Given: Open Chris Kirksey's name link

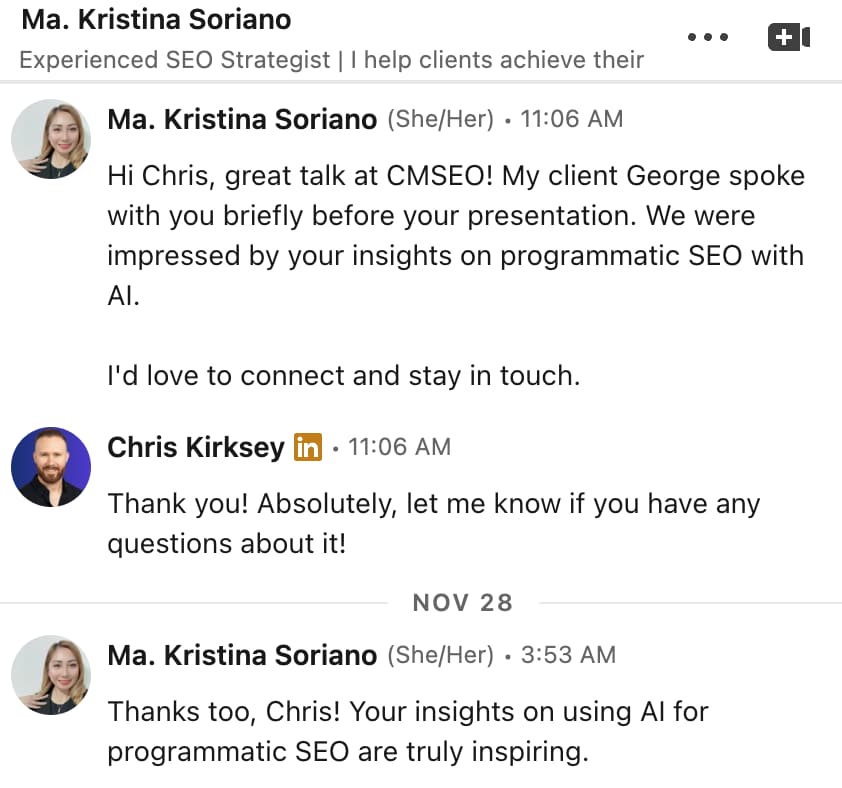Looking at the screenshot, I should click(196, 447).
